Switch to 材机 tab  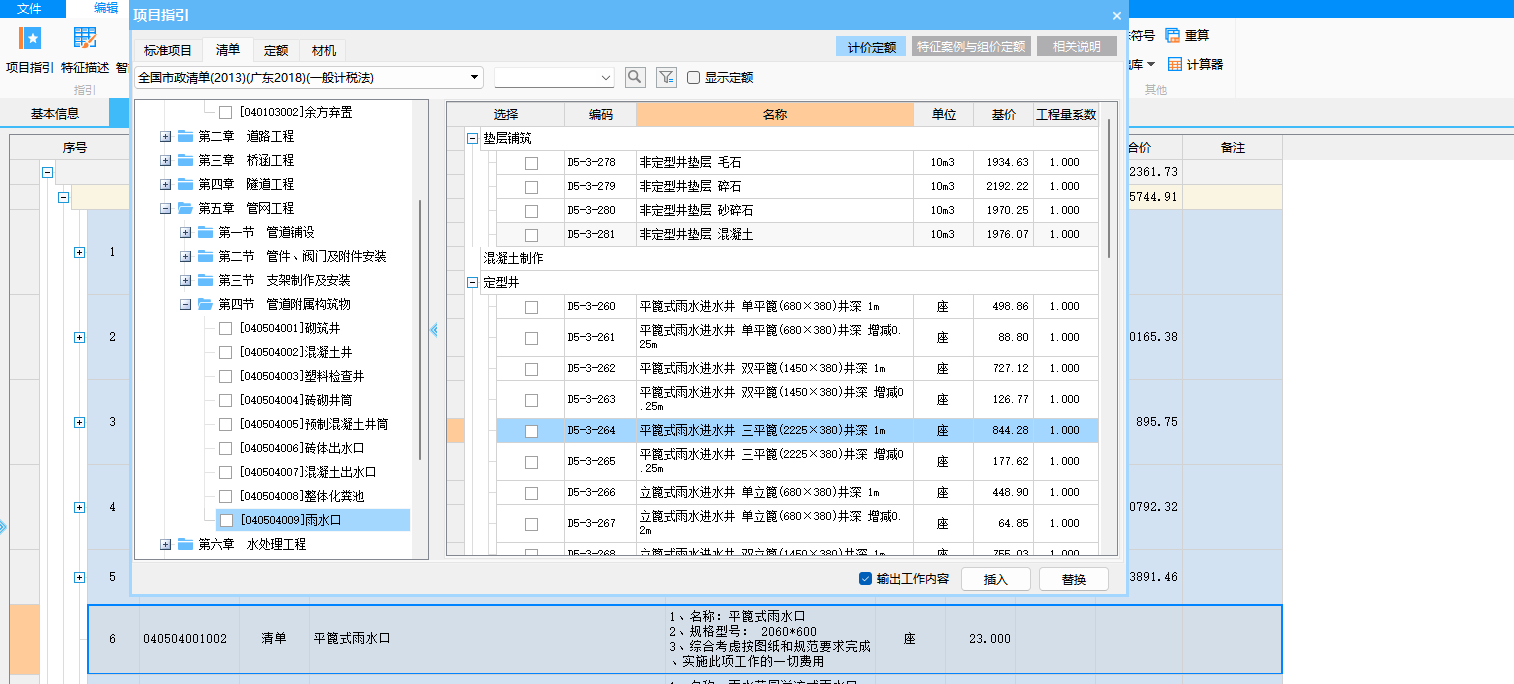coord(323,50)
